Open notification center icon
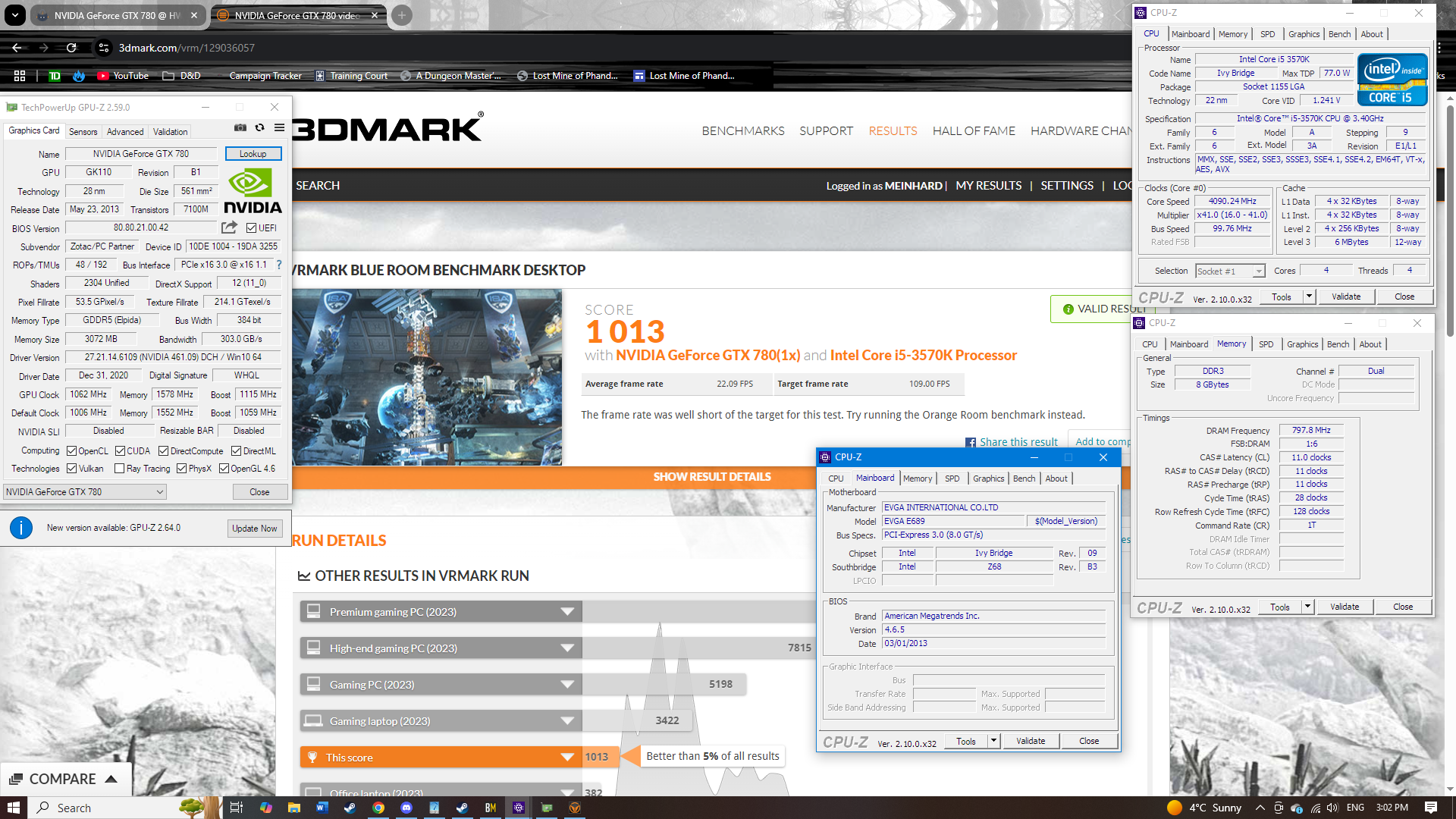The width and height of the screenshot is (1456, 819). (1431, 808)
